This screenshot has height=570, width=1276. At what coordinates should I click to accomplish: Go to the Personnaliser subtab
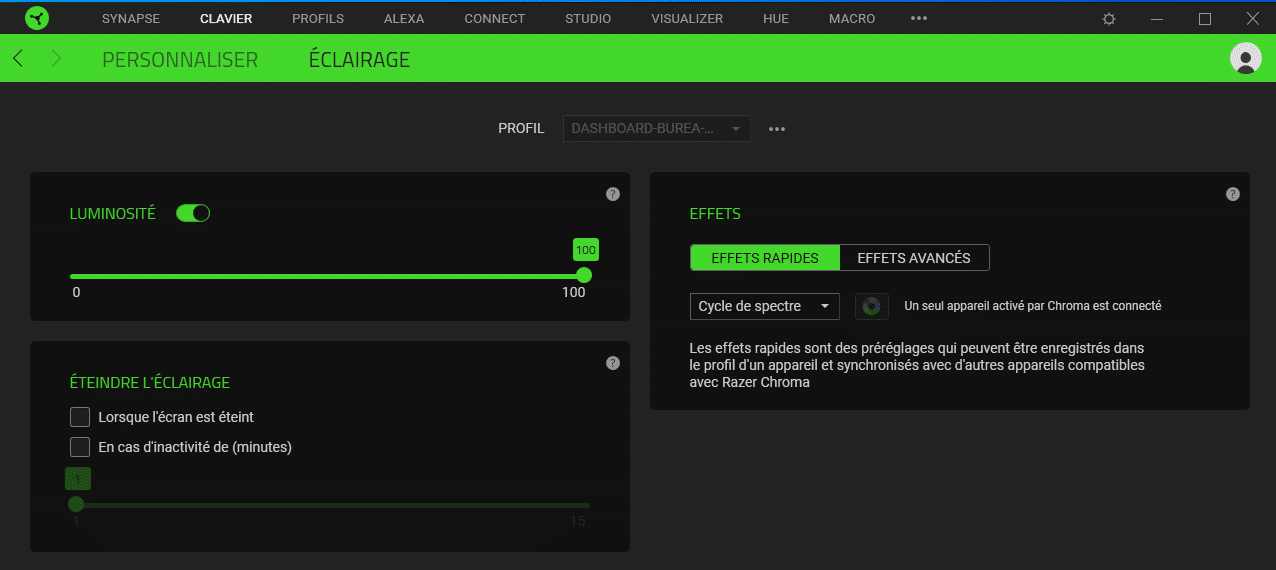[180, 60]
